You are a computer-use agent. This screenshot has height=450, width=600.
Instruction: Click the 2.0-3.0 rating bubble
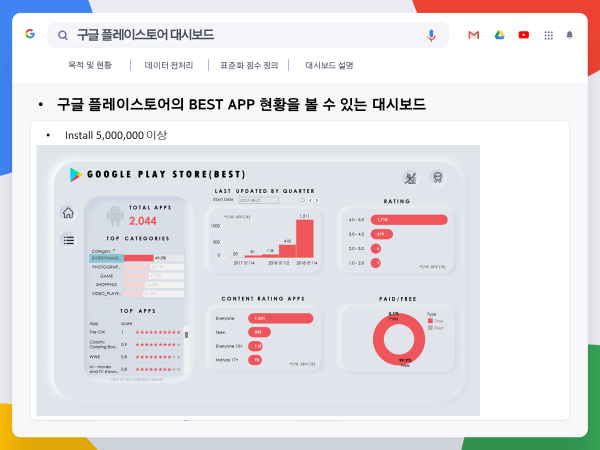(x=376, y=249)
